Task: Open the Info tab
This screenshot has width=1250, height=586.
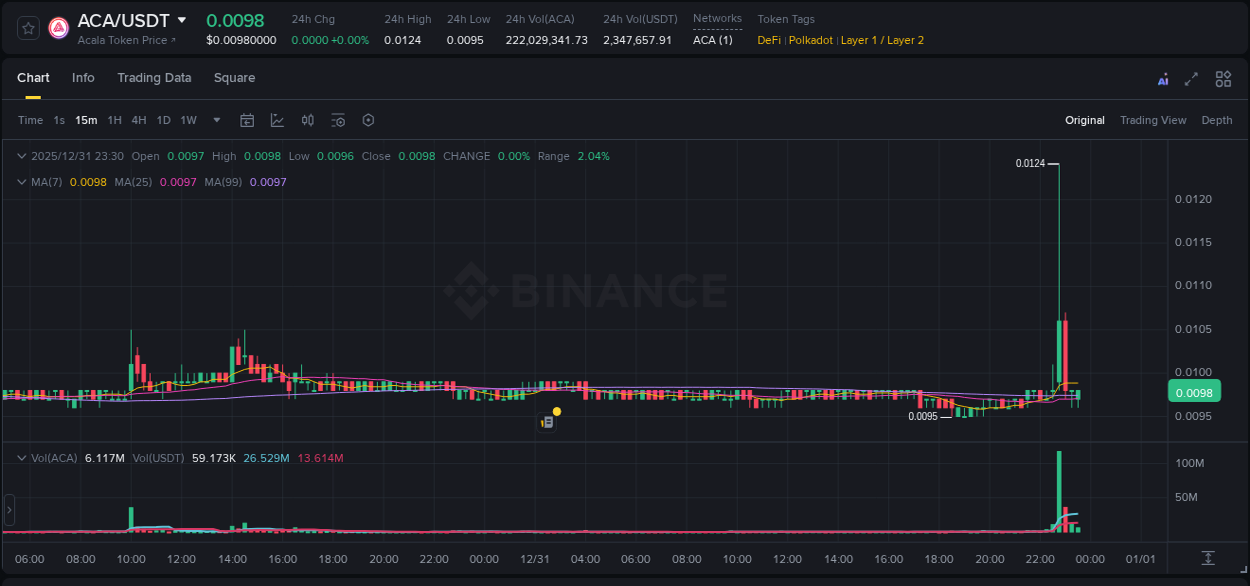Action: [x=83, y=78]
